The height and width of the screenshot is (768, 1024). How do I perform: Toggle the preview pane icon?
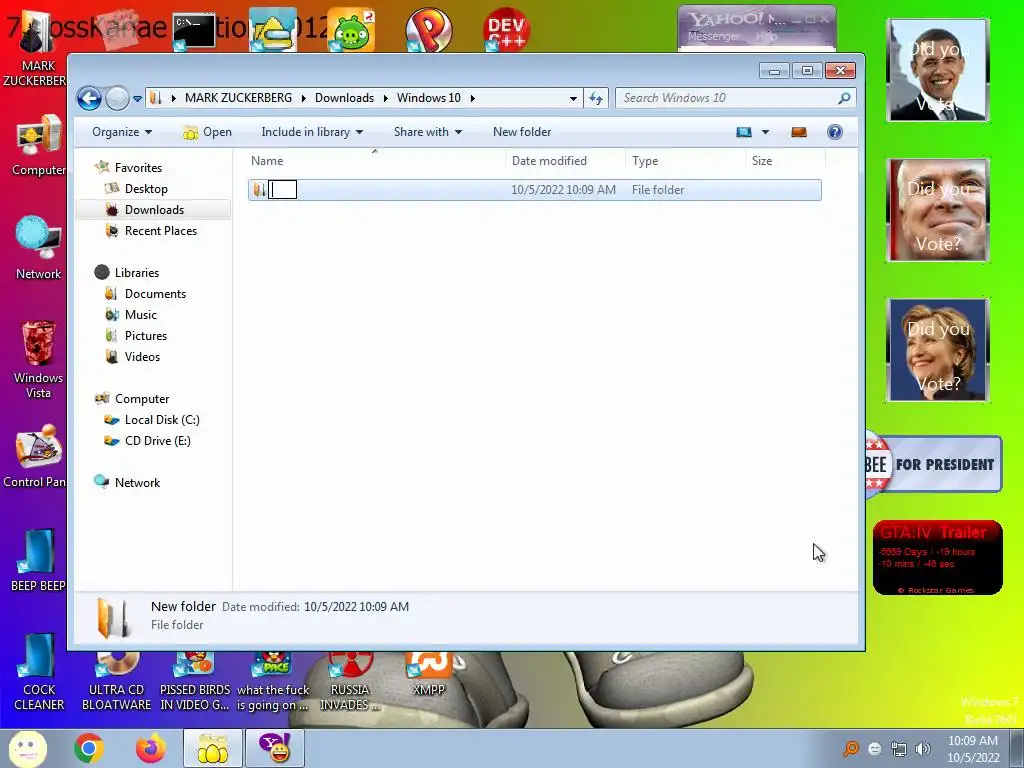pos(799,132)
